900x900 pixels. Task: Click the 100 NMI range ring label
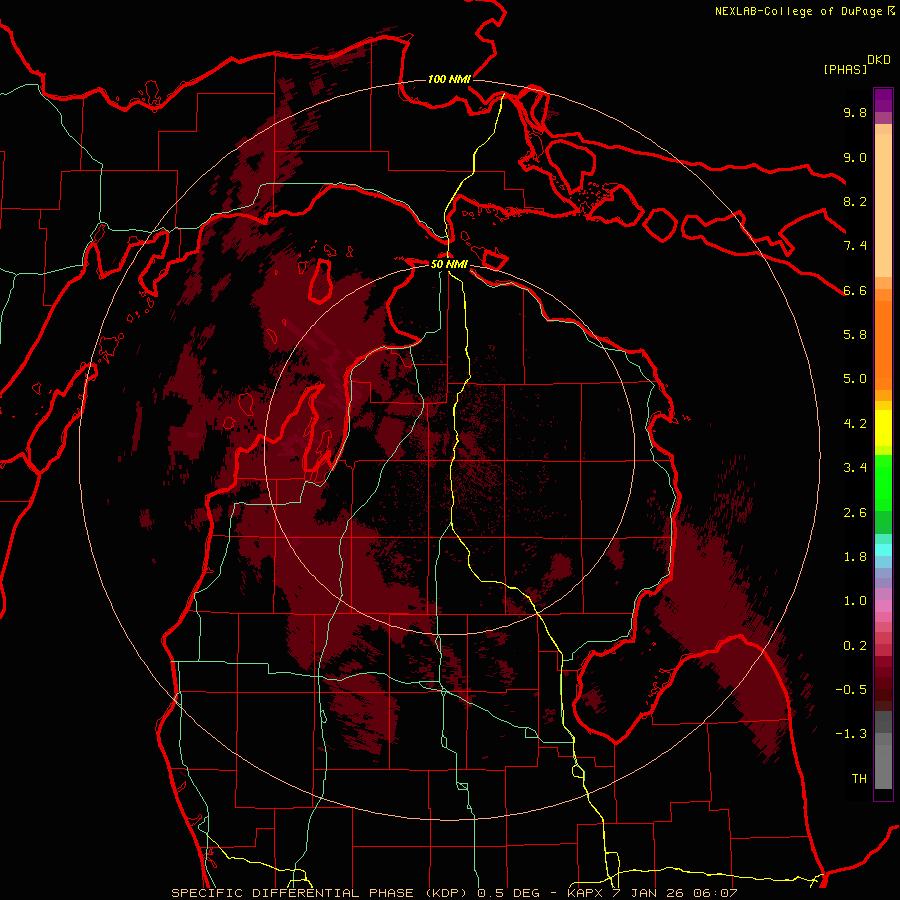click(449, 79)
